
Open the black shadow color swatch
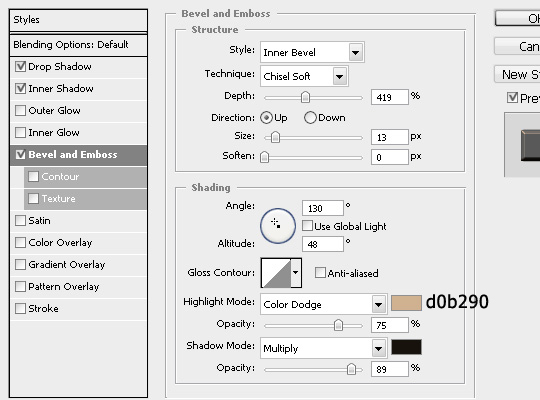tap(406, 347)
